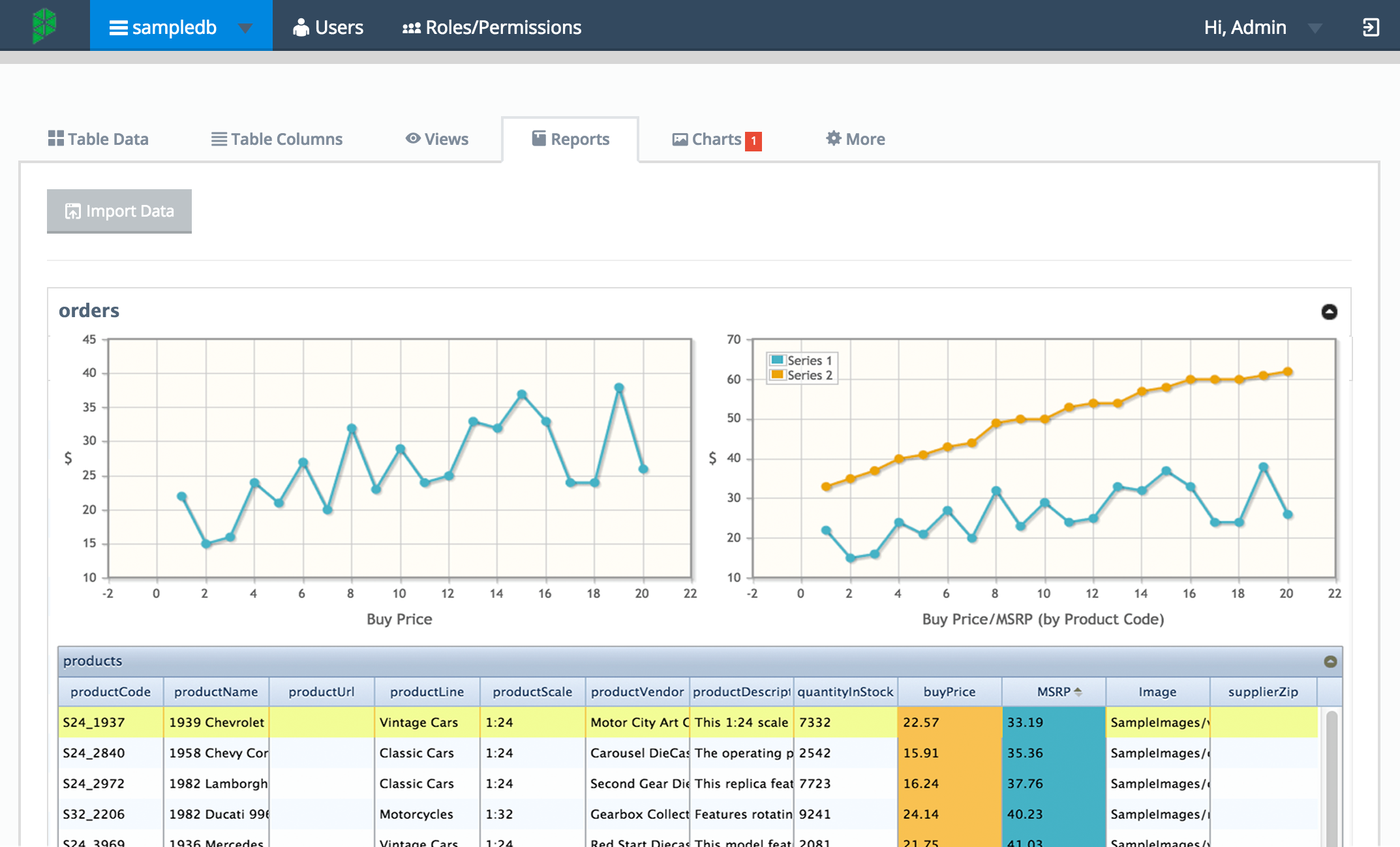1400x847 pixels.
Task: Collapse the products table panel
Action: click(x=1330, y=662)
